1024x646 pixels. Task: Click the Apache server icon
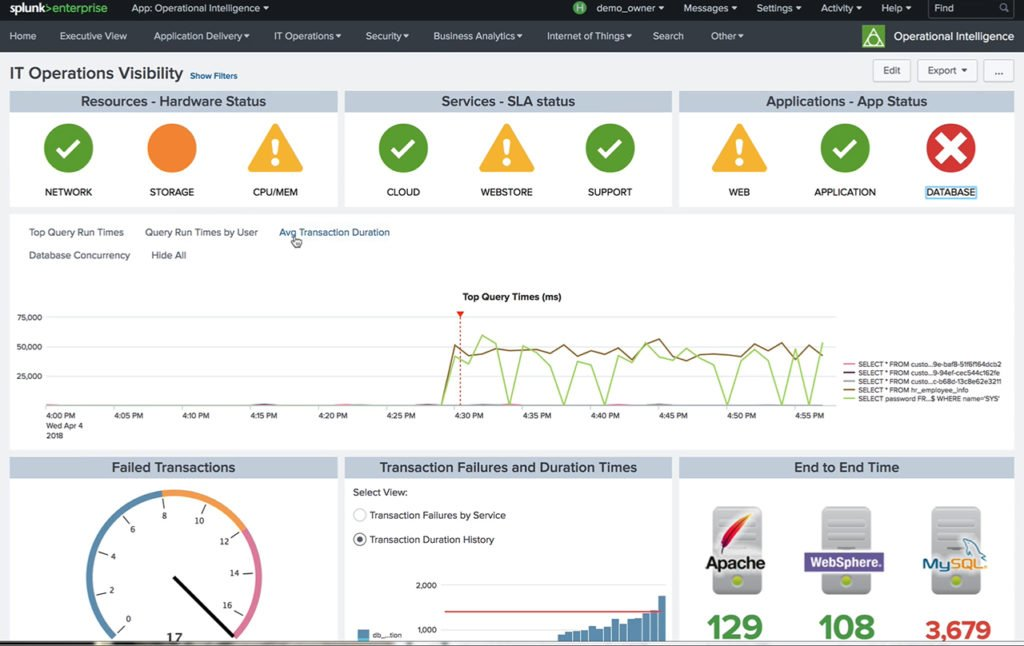pyautogui.click(x=737, y=550)
